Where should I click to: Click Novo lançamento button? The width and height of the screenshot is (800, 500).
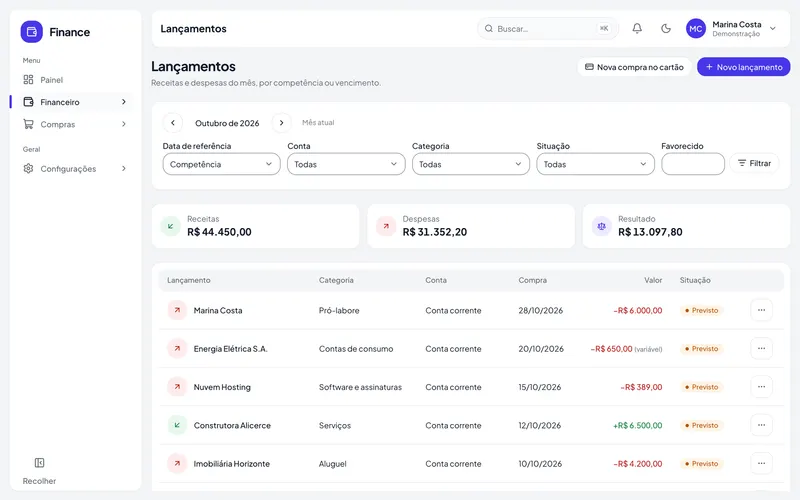coord(743,67)
